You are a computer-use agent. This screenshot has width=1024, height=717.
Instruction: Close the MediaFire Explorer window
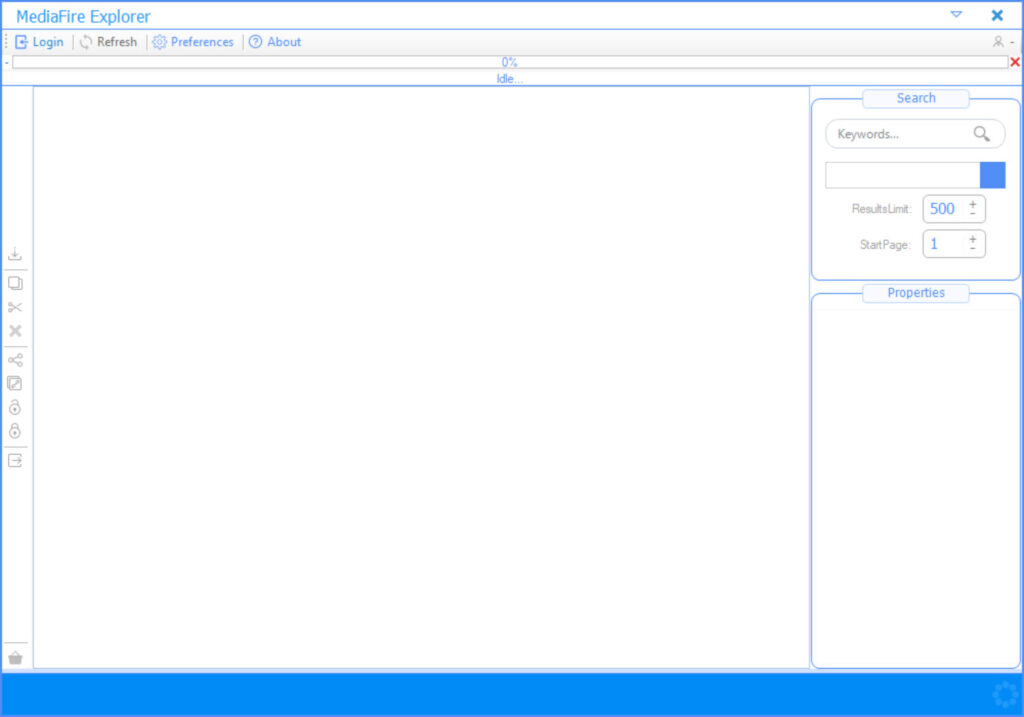click(x=997, y=15)
